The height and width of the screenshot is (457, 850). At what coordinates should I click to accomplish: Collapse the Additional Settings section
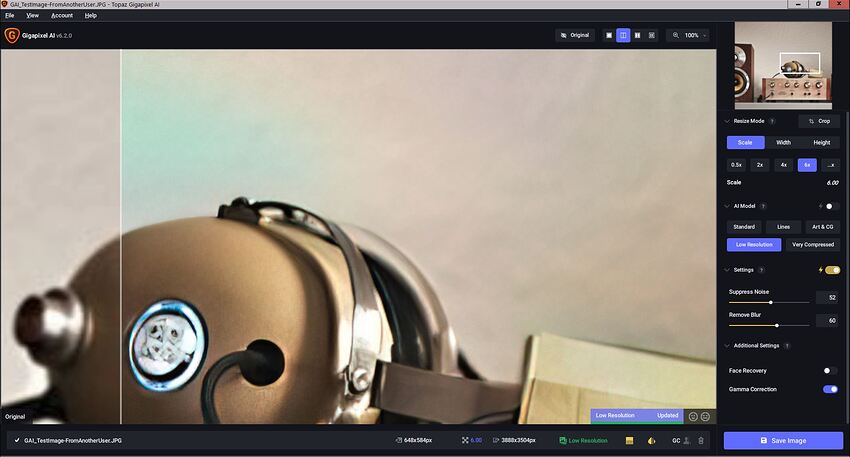pyautogui.click(x=727, y=346)
